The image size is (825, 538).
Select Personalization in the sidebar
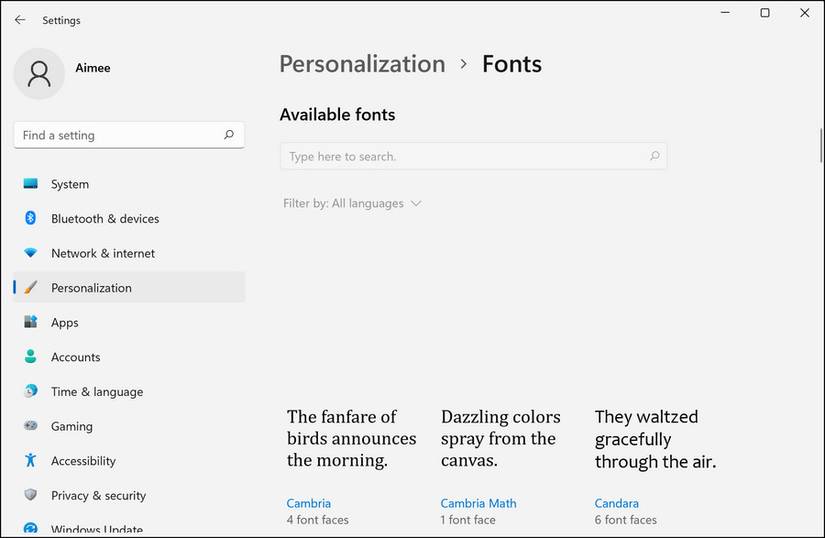91,288
